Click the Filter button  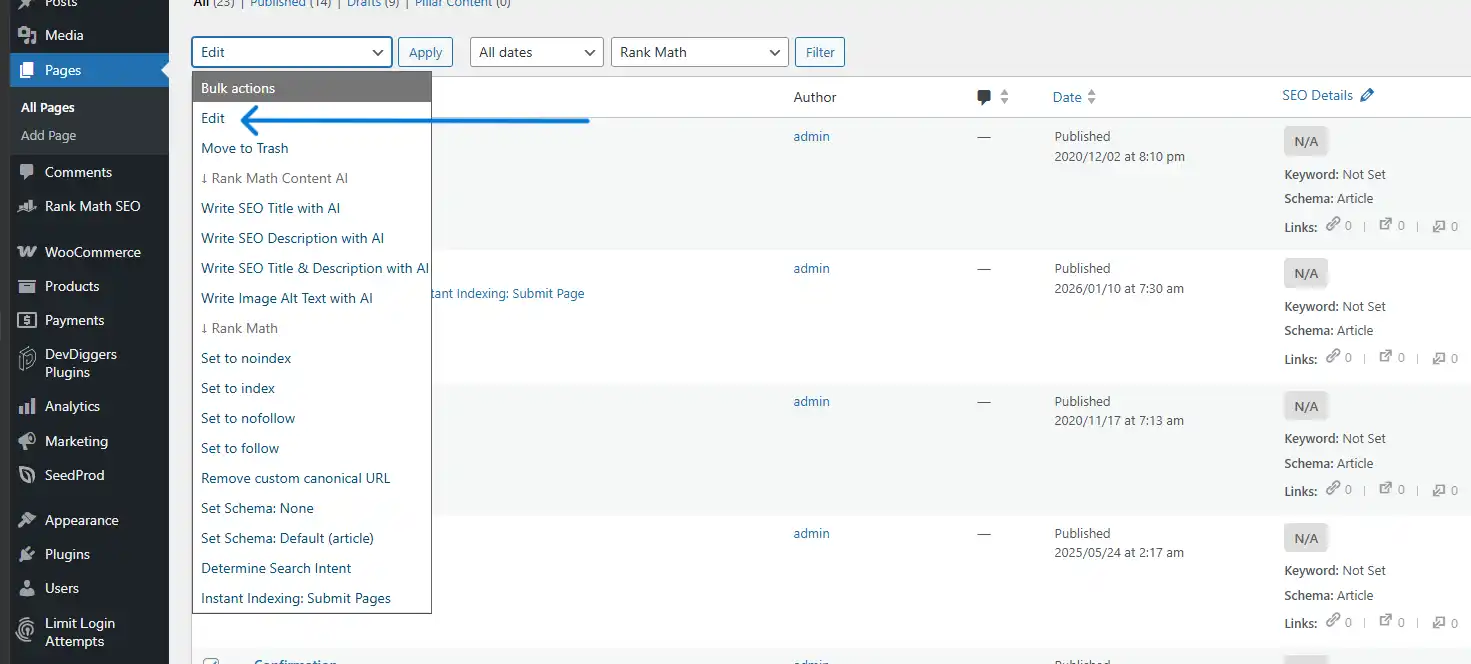820,52
